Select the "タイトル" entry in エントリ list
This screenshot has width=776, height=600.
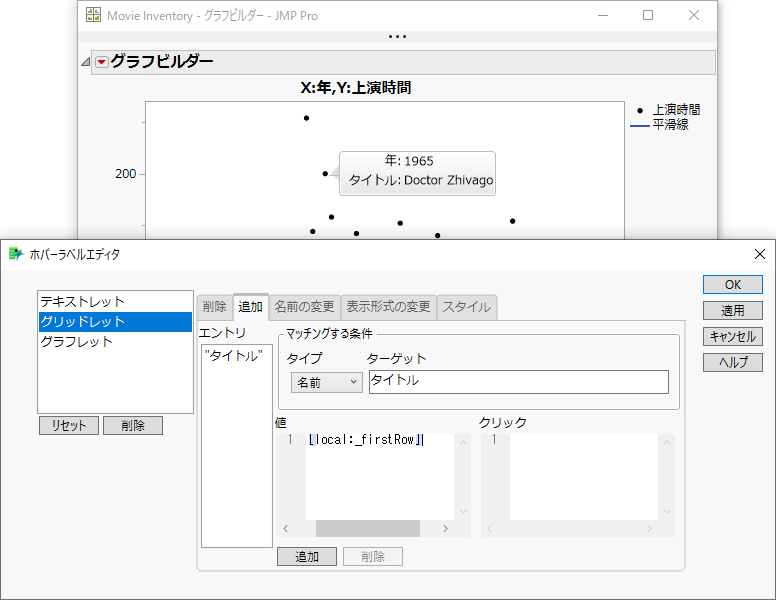232,355
